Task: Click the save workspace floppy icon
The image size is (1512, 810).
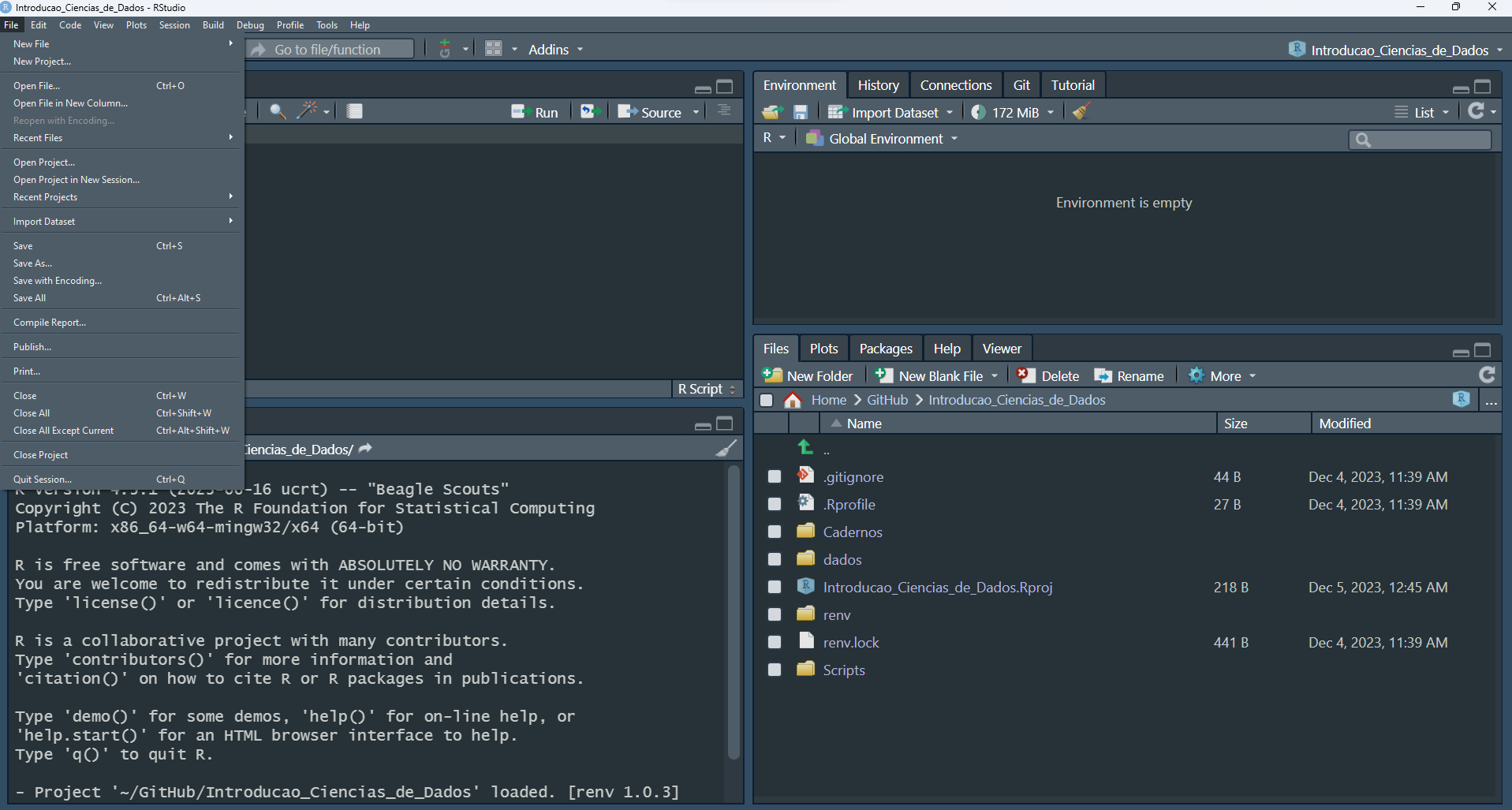Action: [x=801, y=112]
